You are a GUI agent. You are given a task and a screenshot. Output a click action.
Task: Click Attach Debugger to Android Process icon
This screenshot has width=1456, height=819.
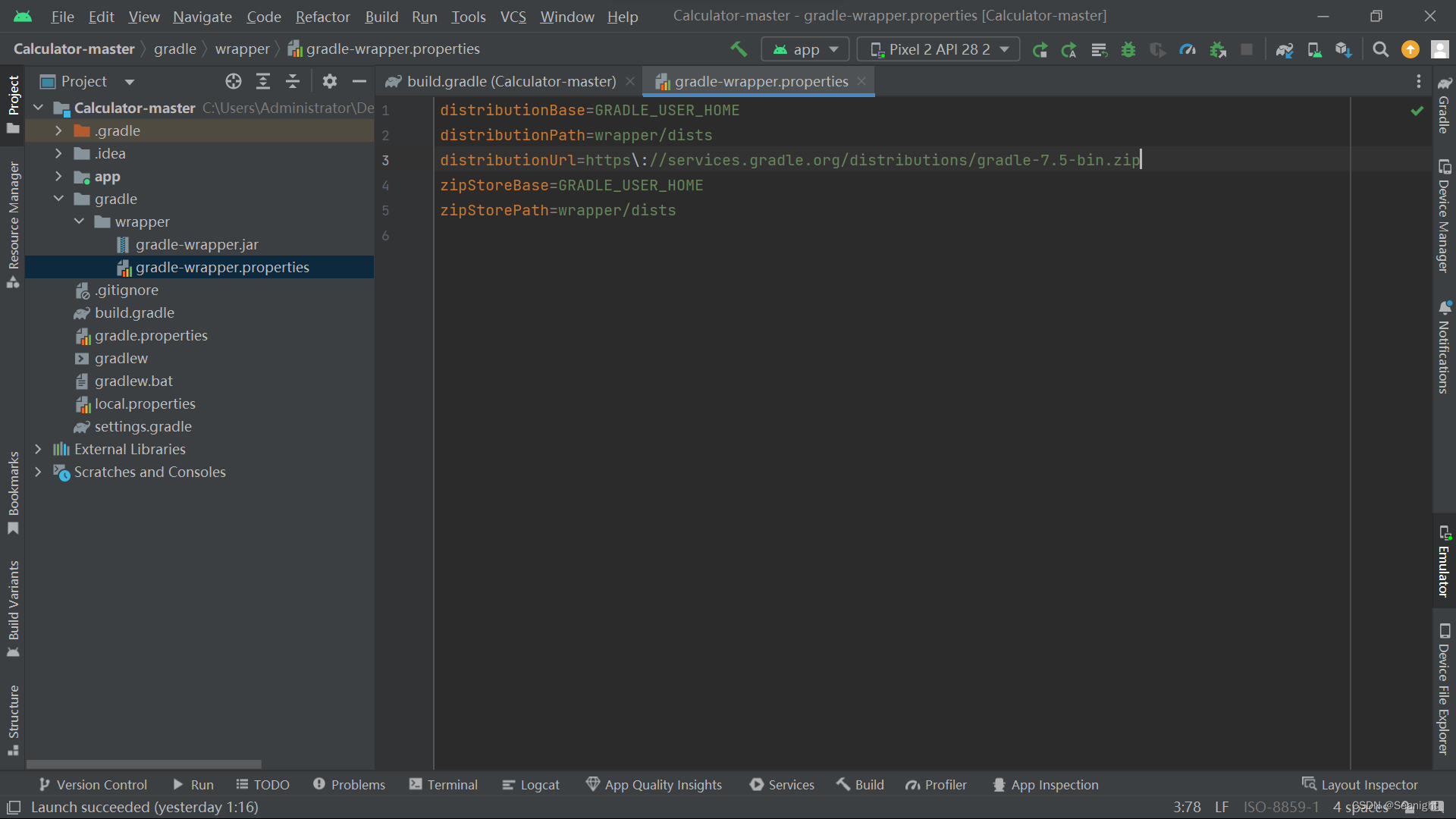[x=1218, y=50]
